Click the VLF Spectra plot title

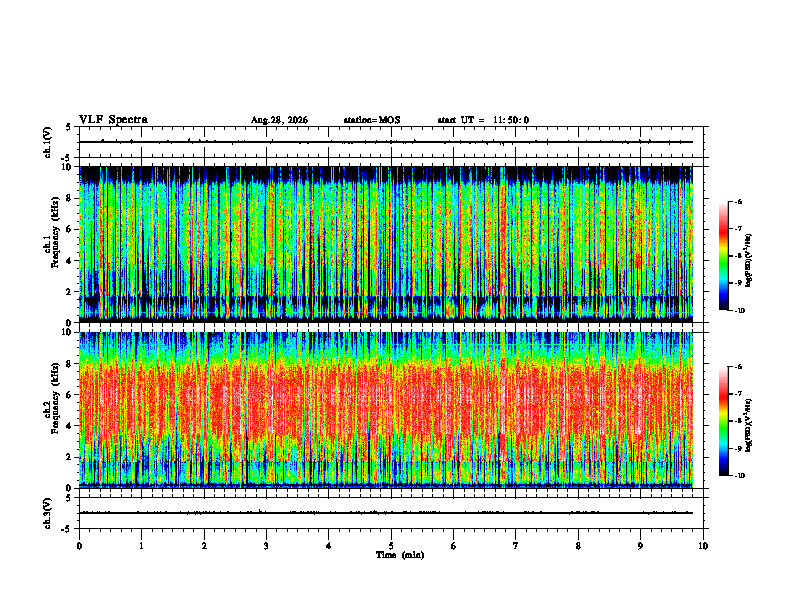[113, 120]
